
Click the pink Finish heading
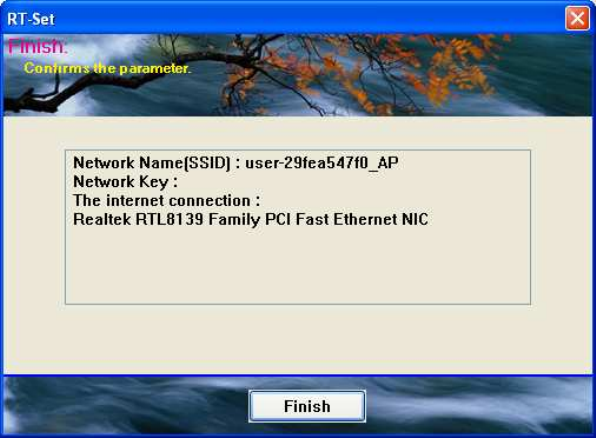37,46
